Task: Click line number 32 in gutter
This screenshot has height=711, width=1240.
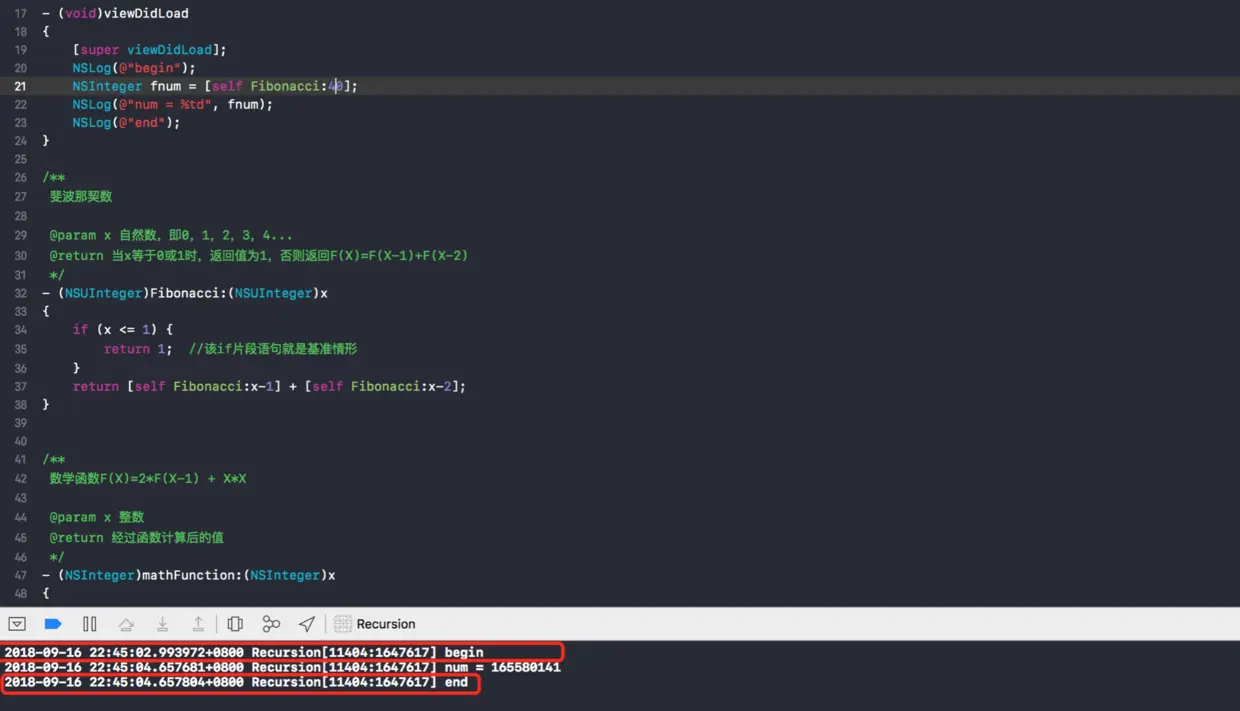Action: (20, 293)
